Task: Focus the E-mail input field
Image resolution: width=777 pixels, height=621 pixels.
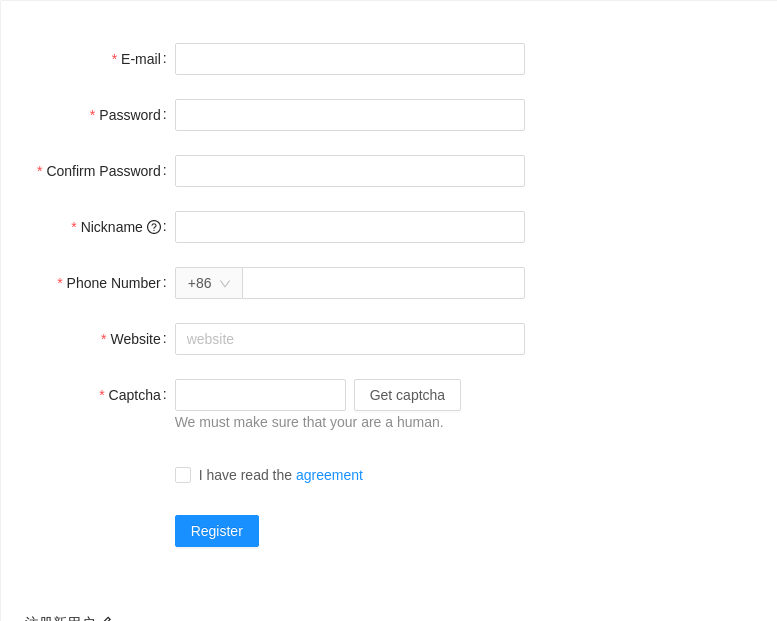Action: coord(350,59)
